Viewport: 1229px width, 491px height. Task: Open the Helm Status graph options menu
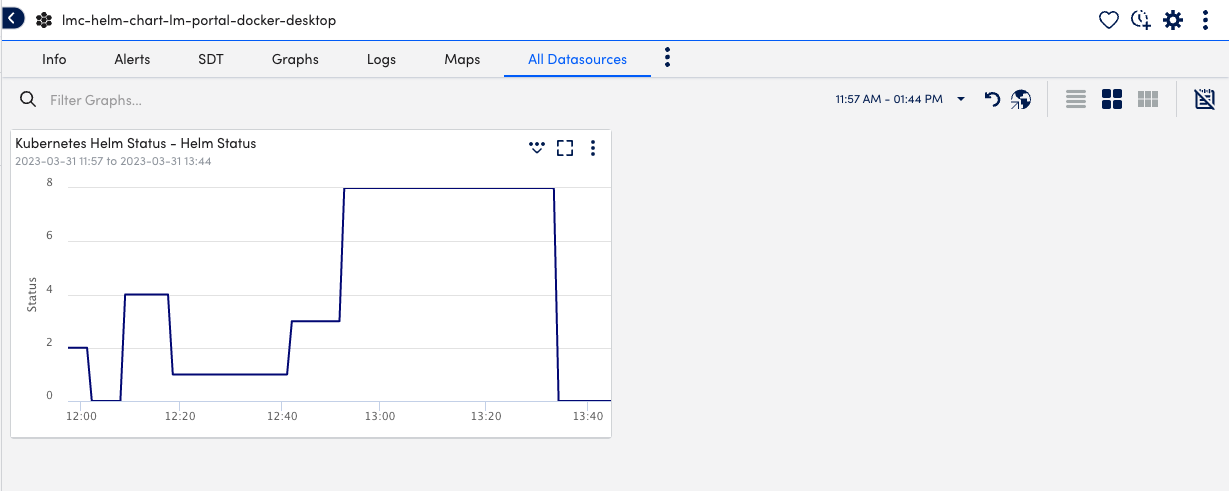coord(593,148)
